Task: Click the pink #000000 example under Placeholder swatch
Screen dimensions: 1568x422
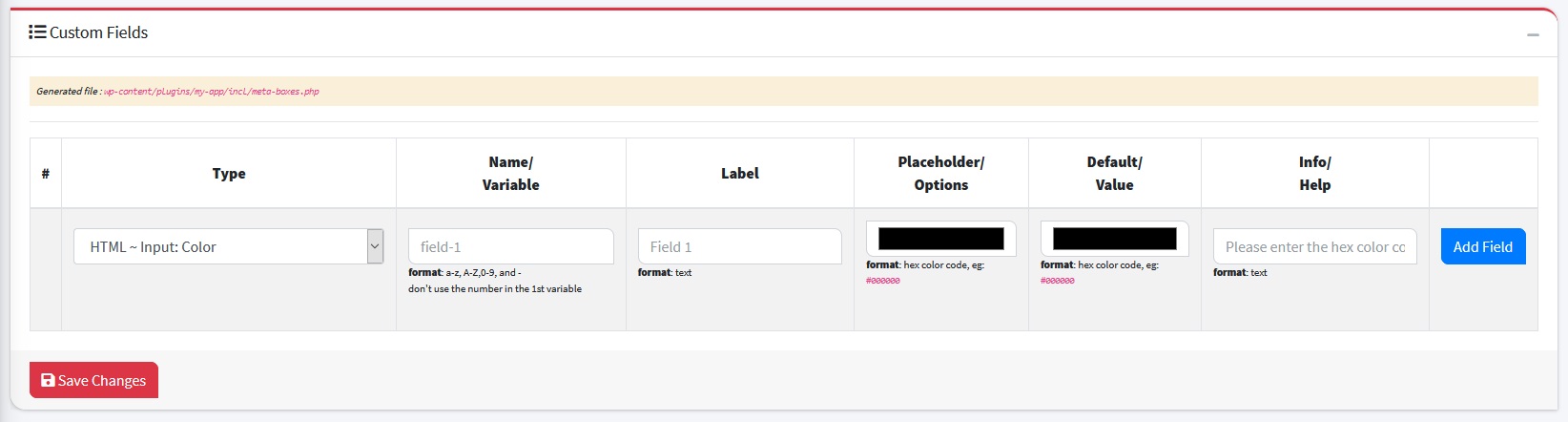Action: click(882, 281)
